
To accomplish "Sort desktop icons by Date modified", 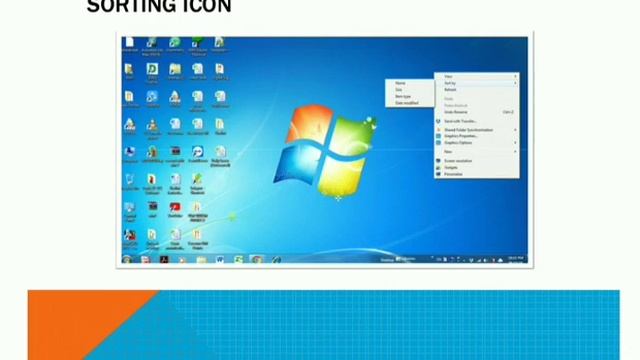I will (x=409, y=103).
